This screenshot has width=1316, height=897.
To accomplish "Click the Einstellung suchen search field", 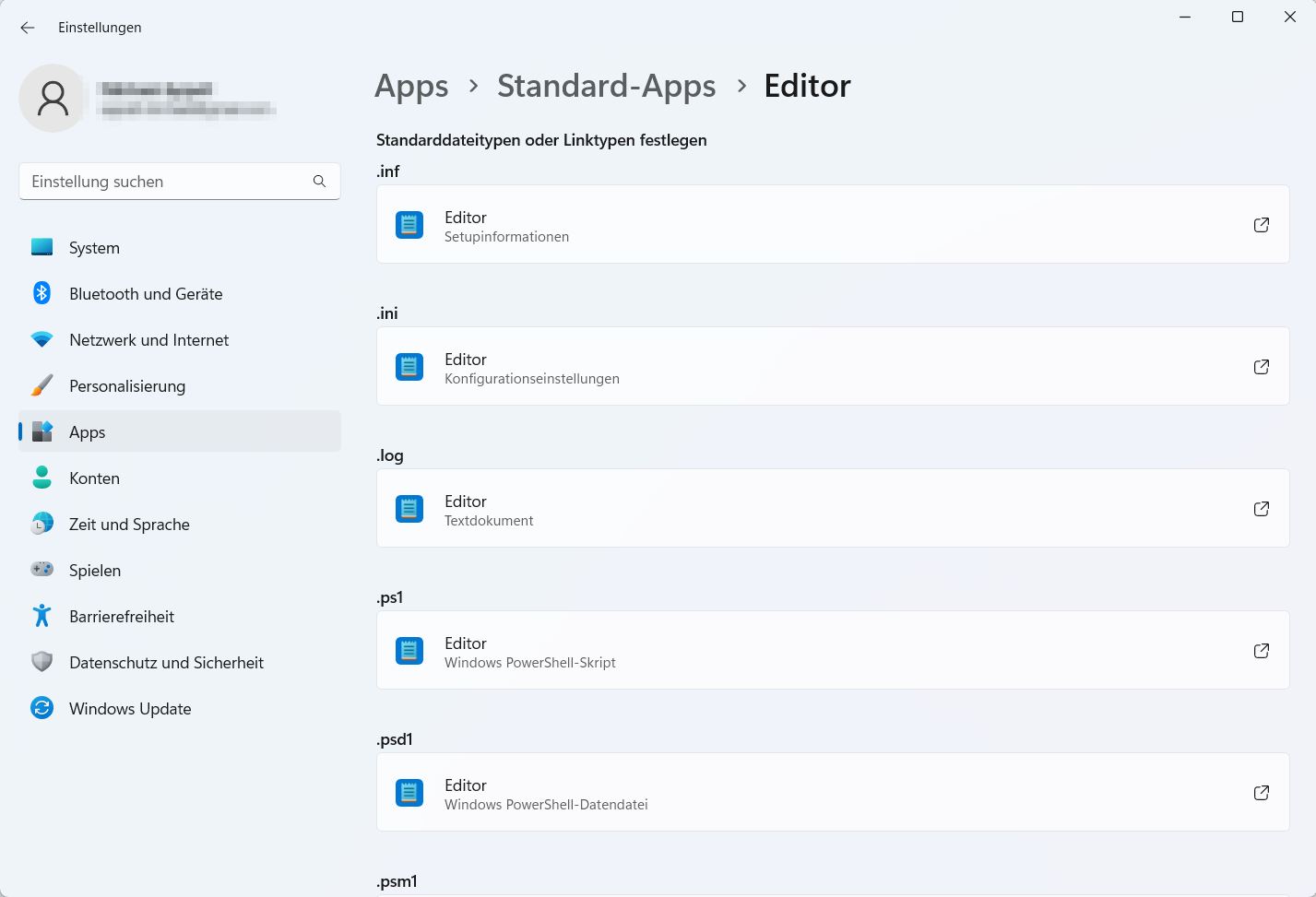I will [166, 182].
